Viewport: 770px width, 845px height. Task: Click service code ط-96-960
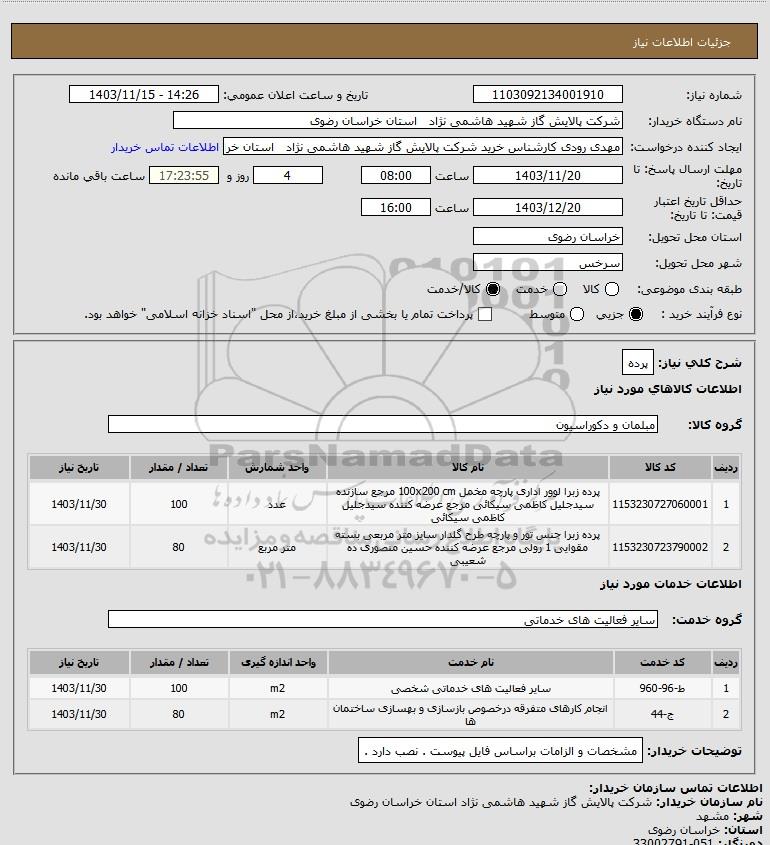662,688
